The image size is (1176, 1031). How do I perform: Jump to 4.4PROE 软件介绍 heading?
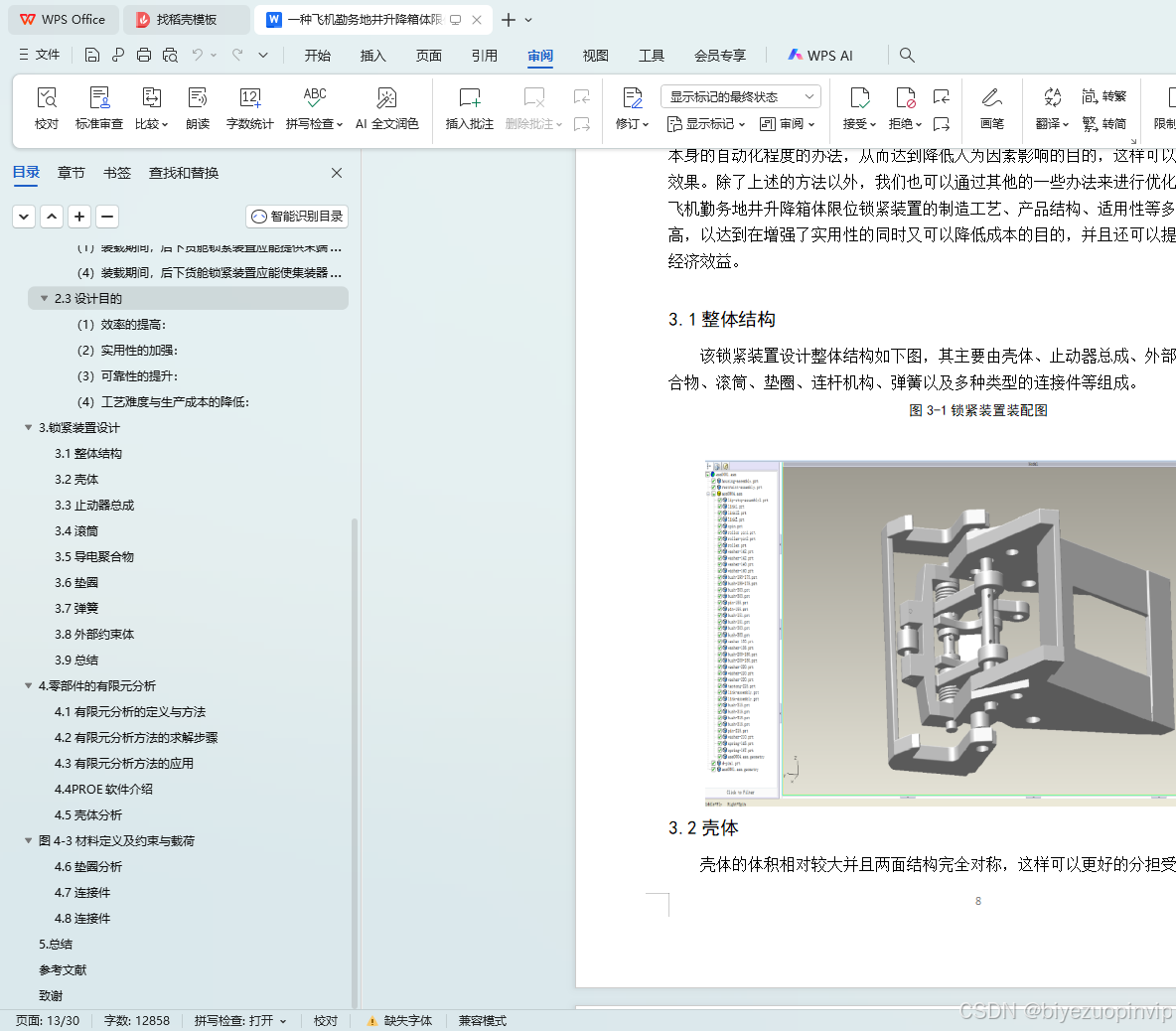[x=103, y=790]
